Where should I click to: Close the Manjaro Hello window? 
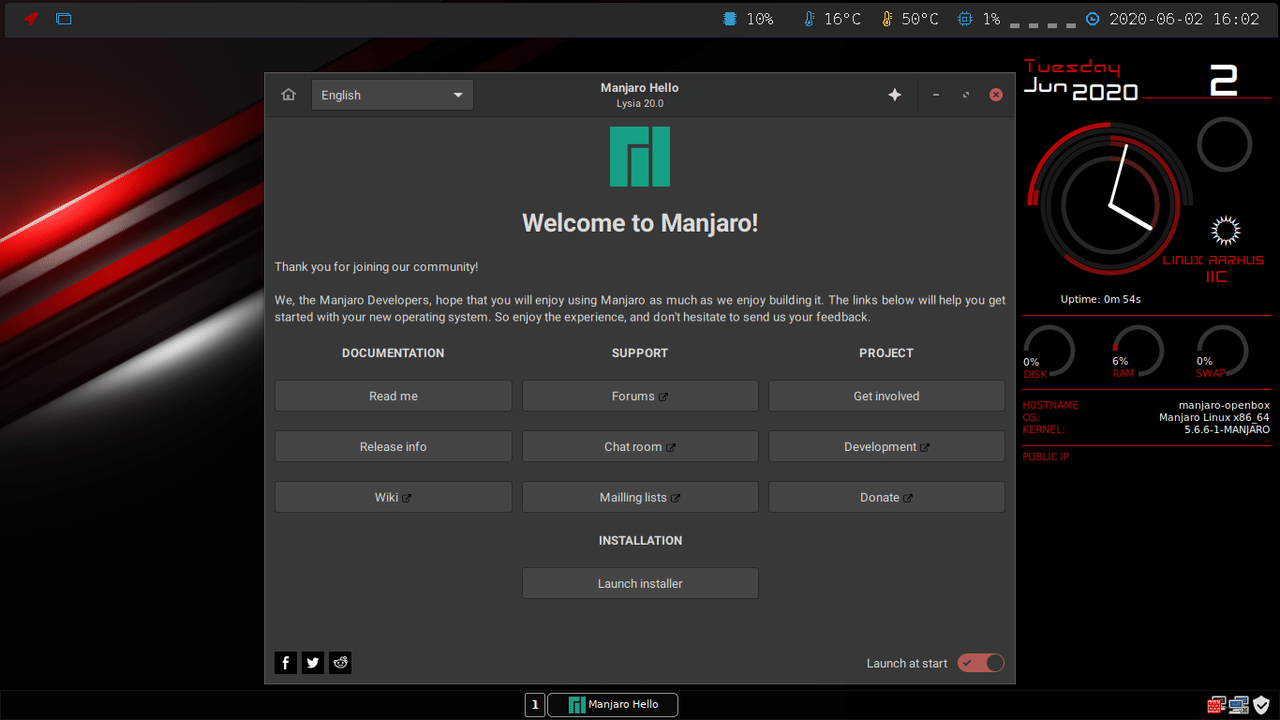[x=996, y=95]
